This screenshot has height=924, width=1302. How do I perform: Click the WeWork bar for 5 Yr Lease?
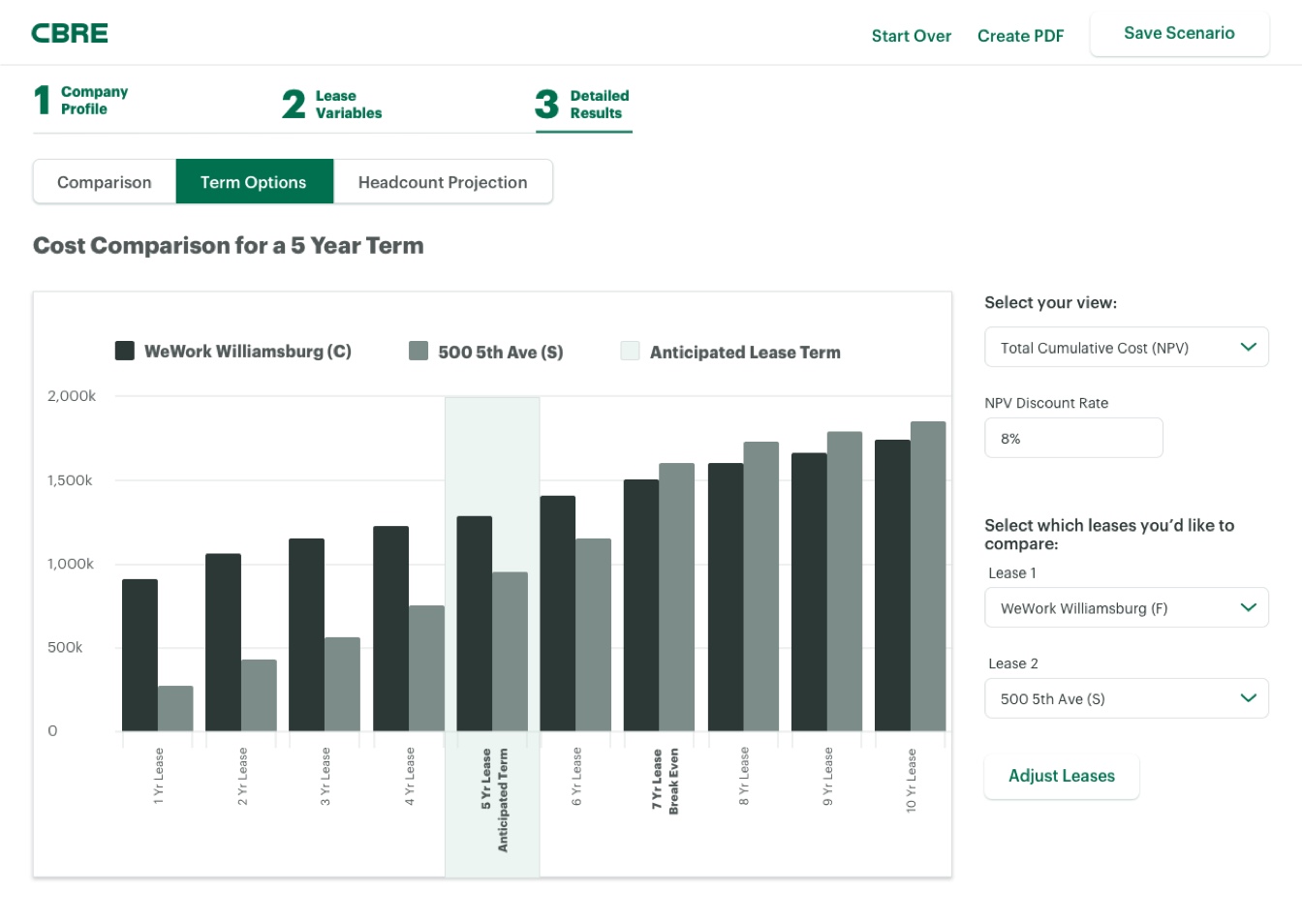475,624
